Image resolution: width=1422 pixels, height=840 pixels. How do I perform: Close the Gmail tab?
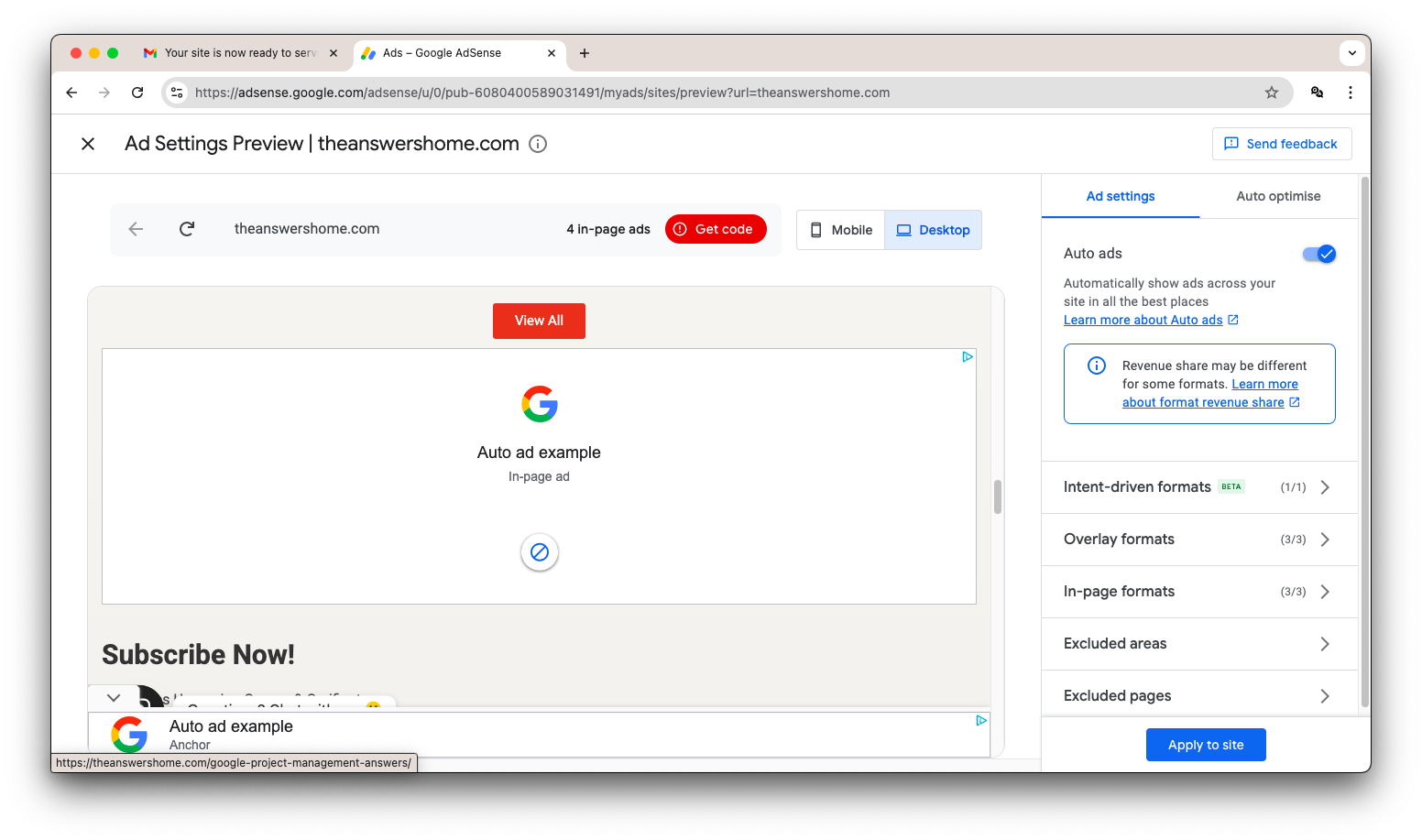(334, 53)
